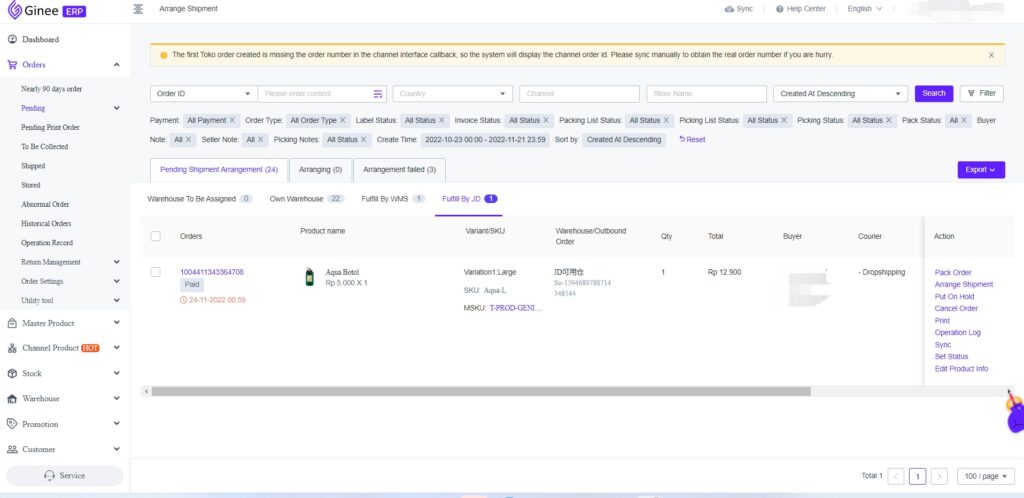Click the Promotion tag icon

tap(12, 424)
